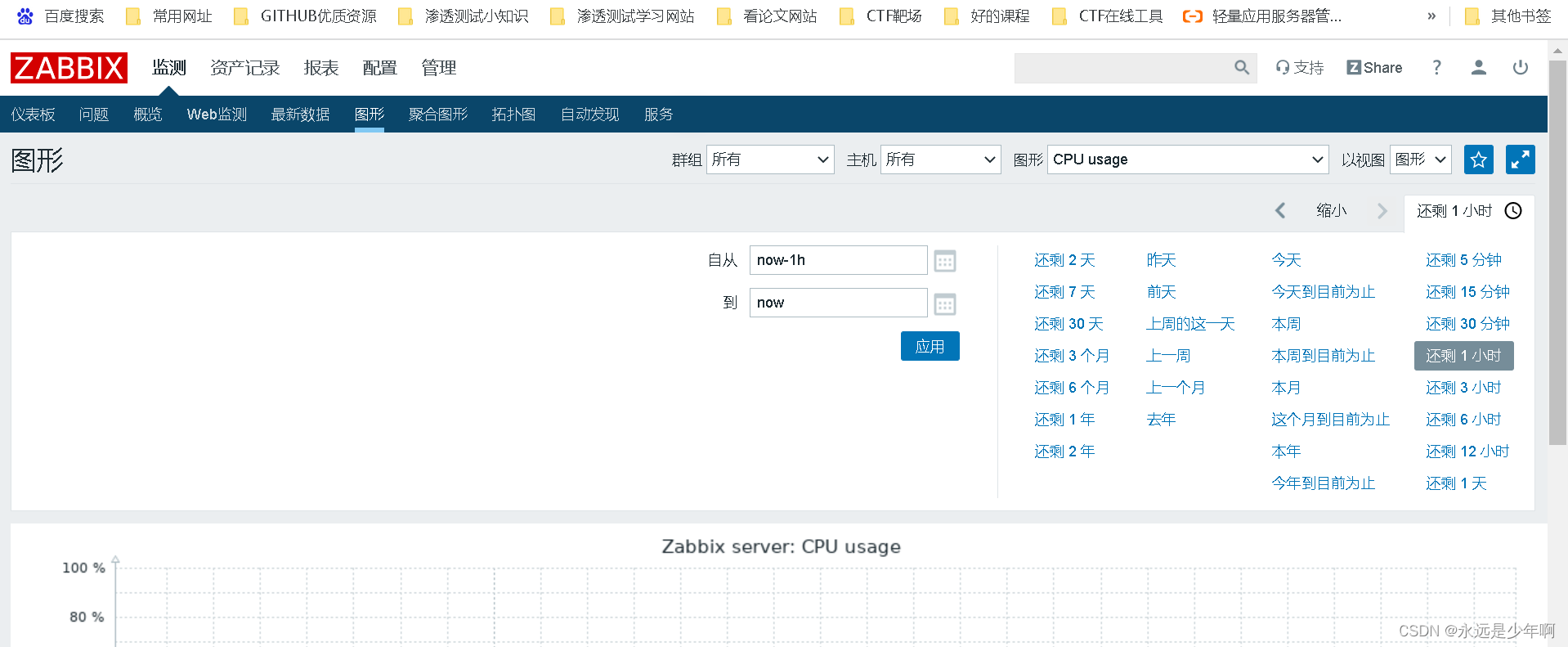Screen dimensions: 1568x647
Task: Select the 还剩 1 天 range
Action: (x=1456, y=483)
